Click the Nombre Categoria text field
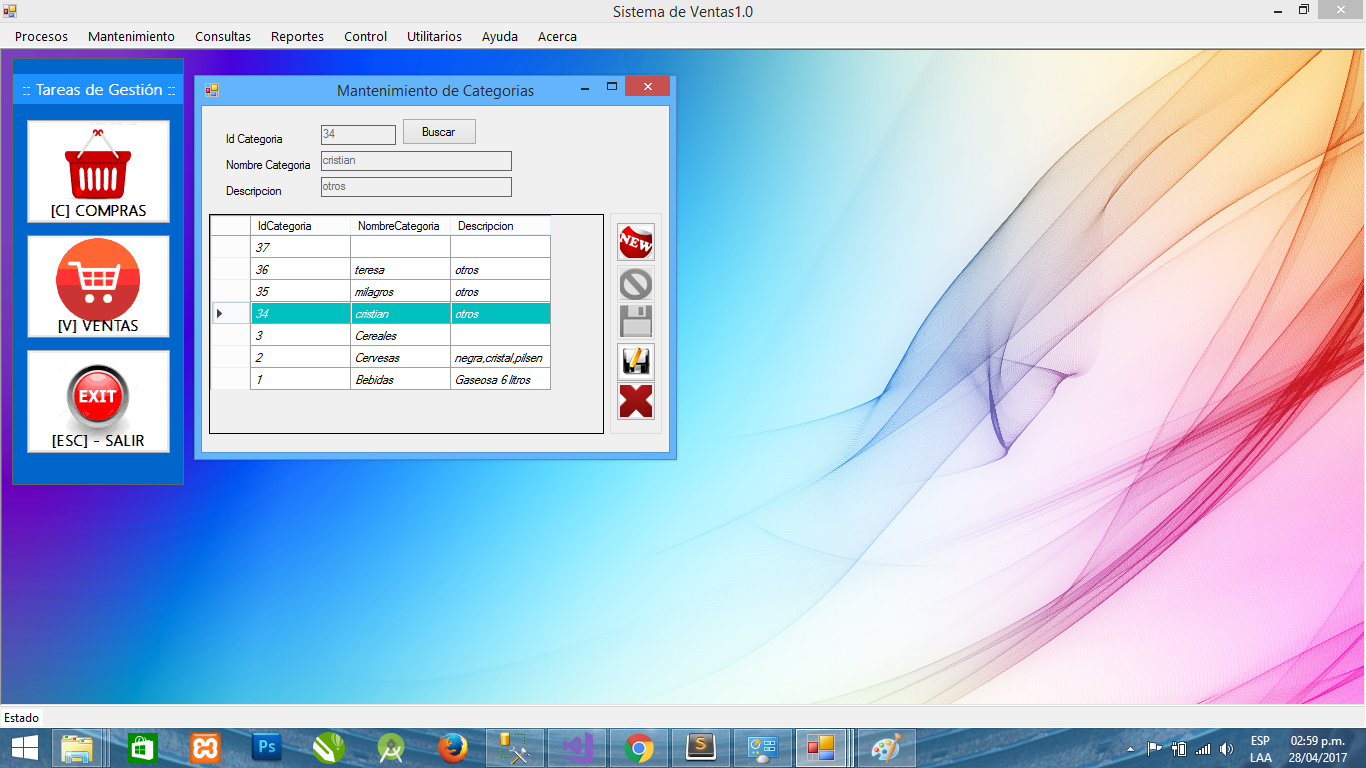This screenshot has height=768, width=1366. [416, 161]
